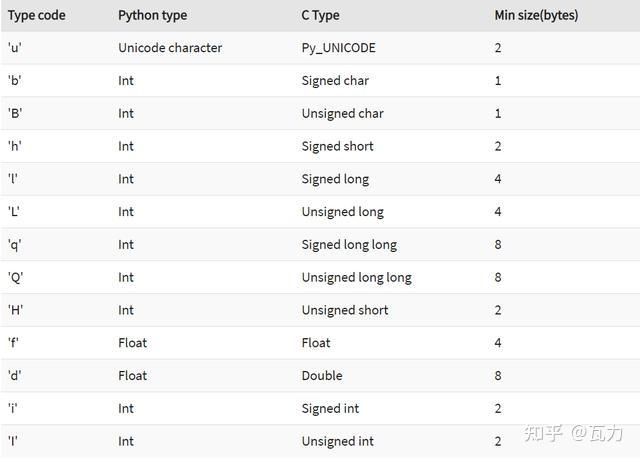The width and height of the screenshot is (640, 459).
Task: Click the Zhihu watermark text
Action: coord(574,432)
